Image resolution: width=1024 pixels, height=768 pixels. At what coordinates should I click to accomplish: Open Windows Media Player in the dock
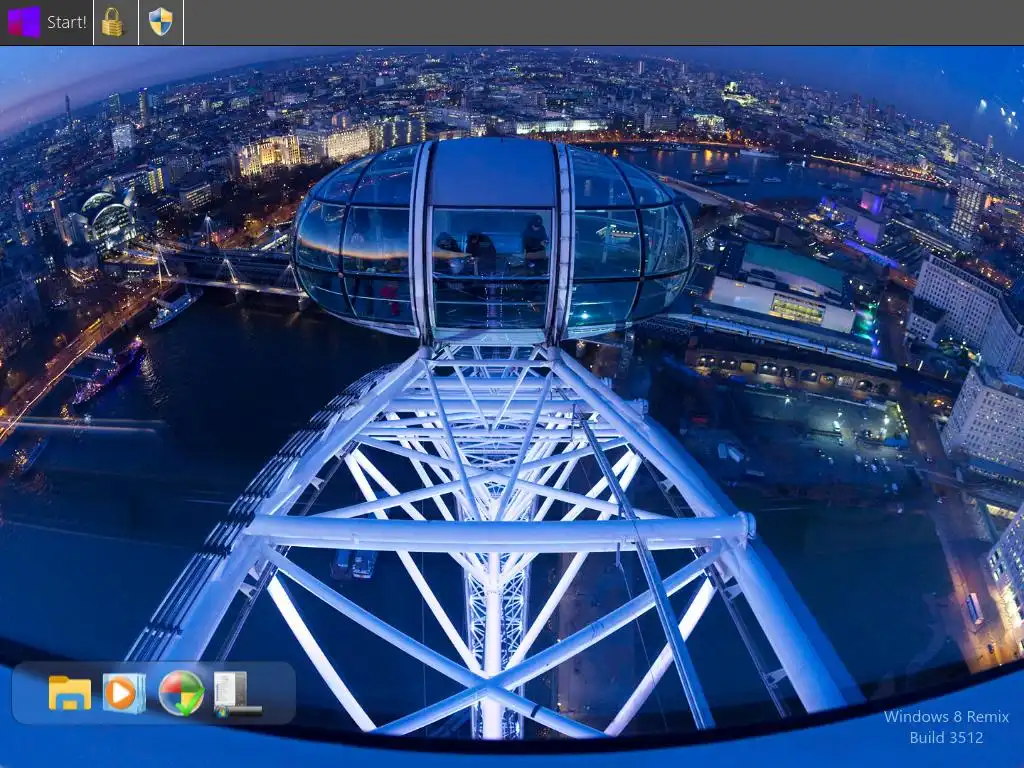(123, 693)
